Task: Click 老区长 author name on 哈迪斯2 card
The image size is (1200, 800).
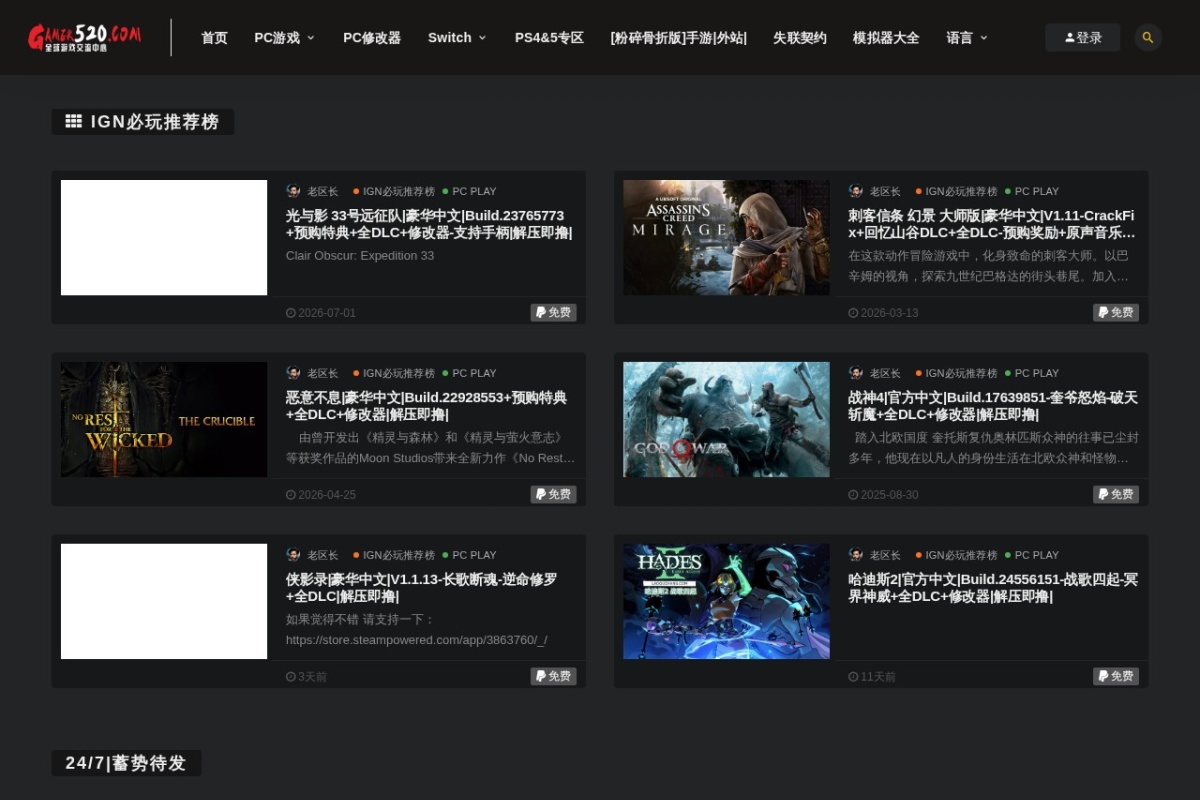Action: pyautogui.click(x=885, y=555)
